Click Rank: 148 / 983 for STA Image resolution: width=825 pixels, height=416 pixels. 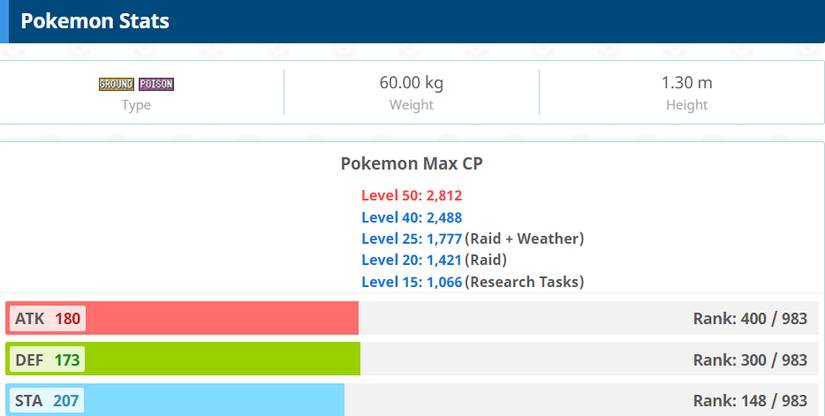click(x=750, y=401)
